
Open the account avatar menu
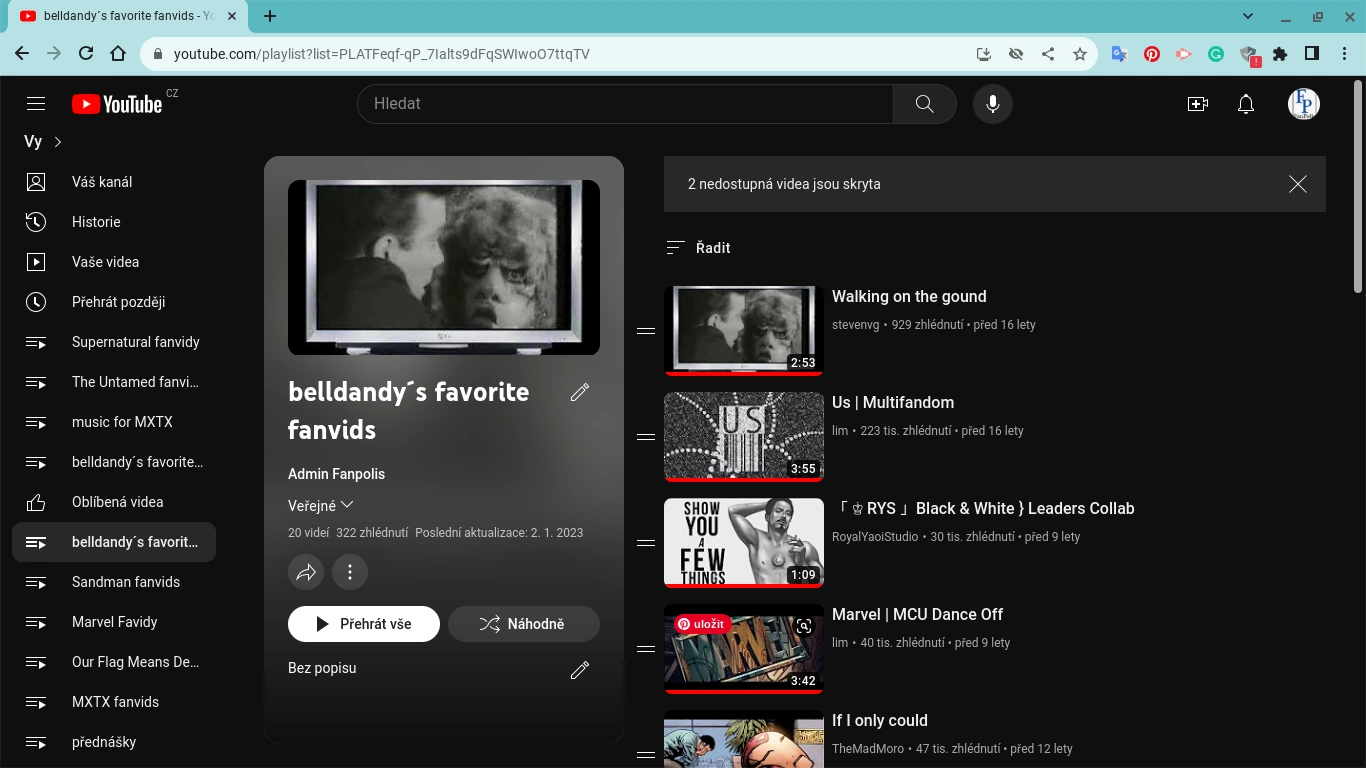point(1304,104)
